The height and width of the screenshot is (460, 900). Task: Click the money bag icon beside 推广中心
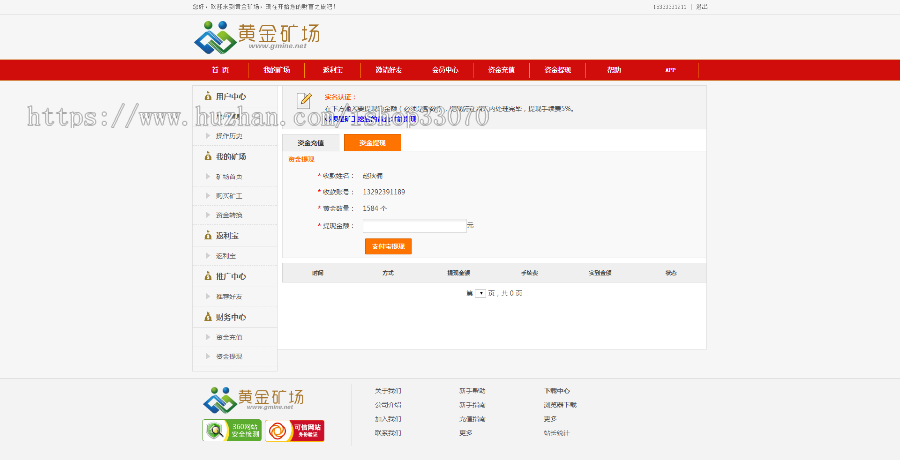click(208, 276)
